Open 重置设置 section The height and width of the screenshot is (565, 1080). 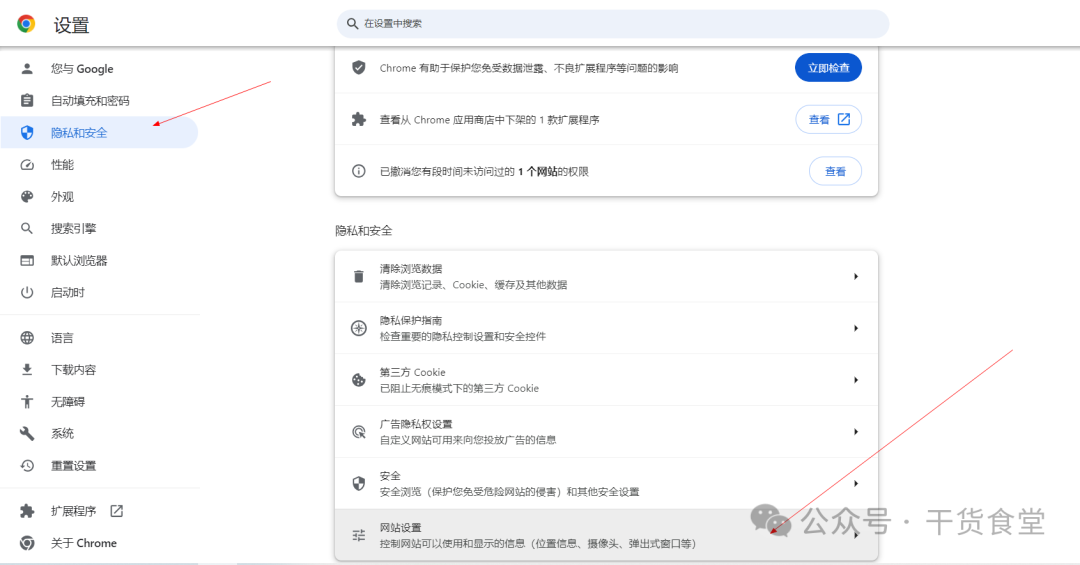point(99,466)
